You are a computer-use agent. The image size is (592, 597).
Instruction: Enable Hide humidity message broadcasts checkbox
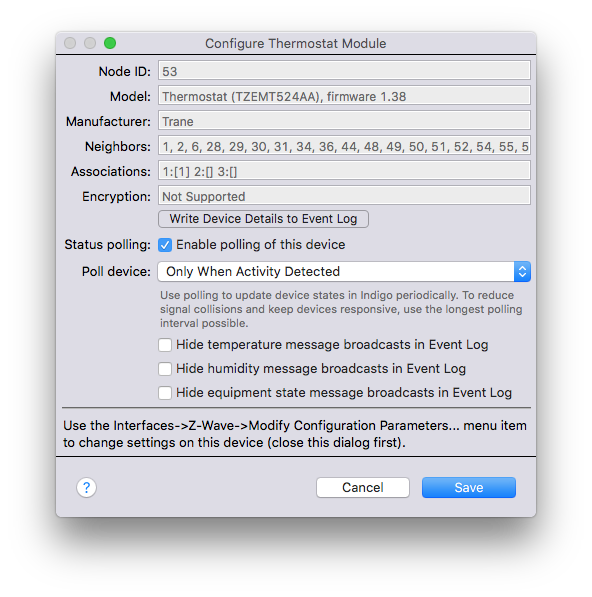click(x=165, y=369)
